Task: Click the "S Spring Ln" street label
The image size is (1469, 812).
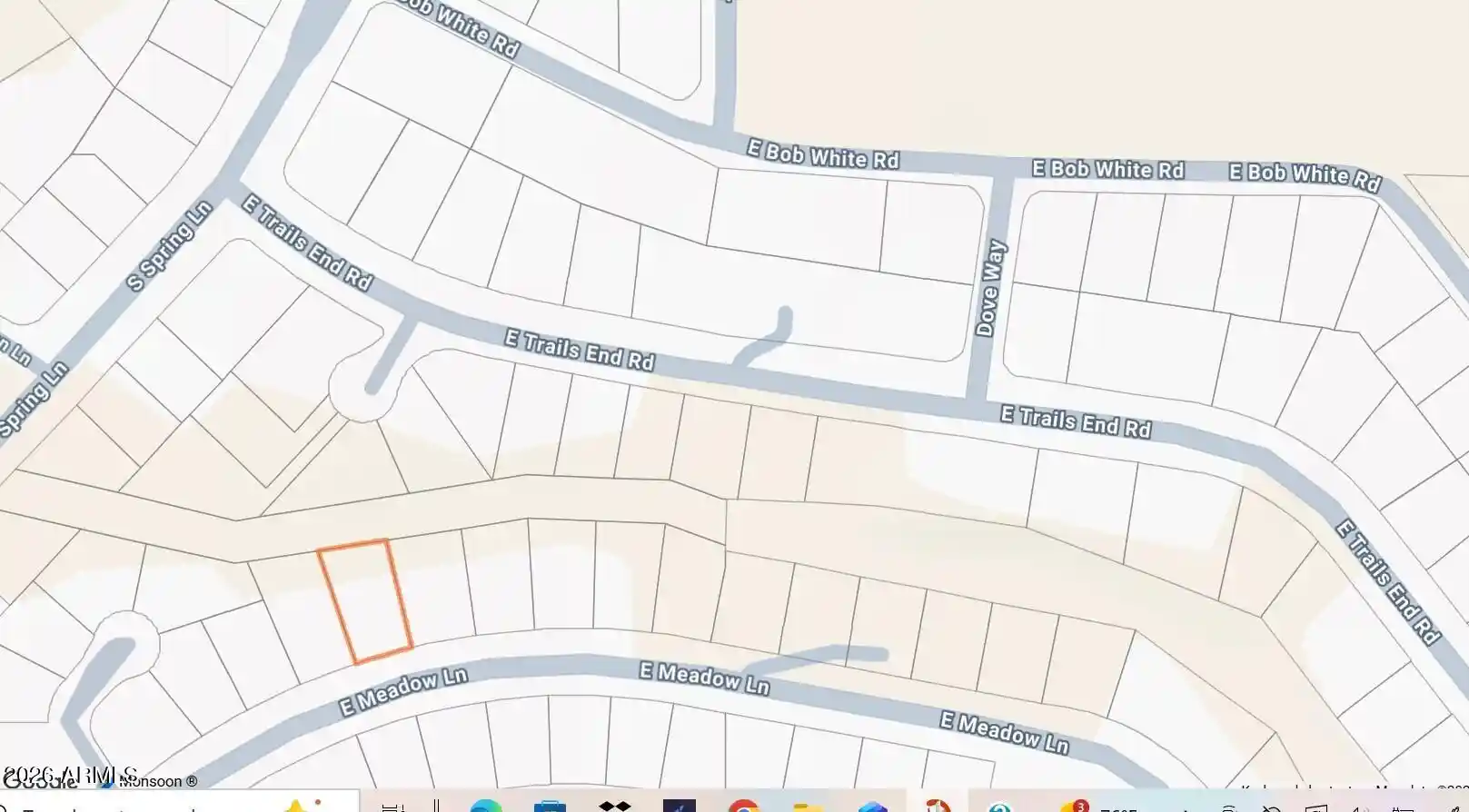Action: point(170,246)
